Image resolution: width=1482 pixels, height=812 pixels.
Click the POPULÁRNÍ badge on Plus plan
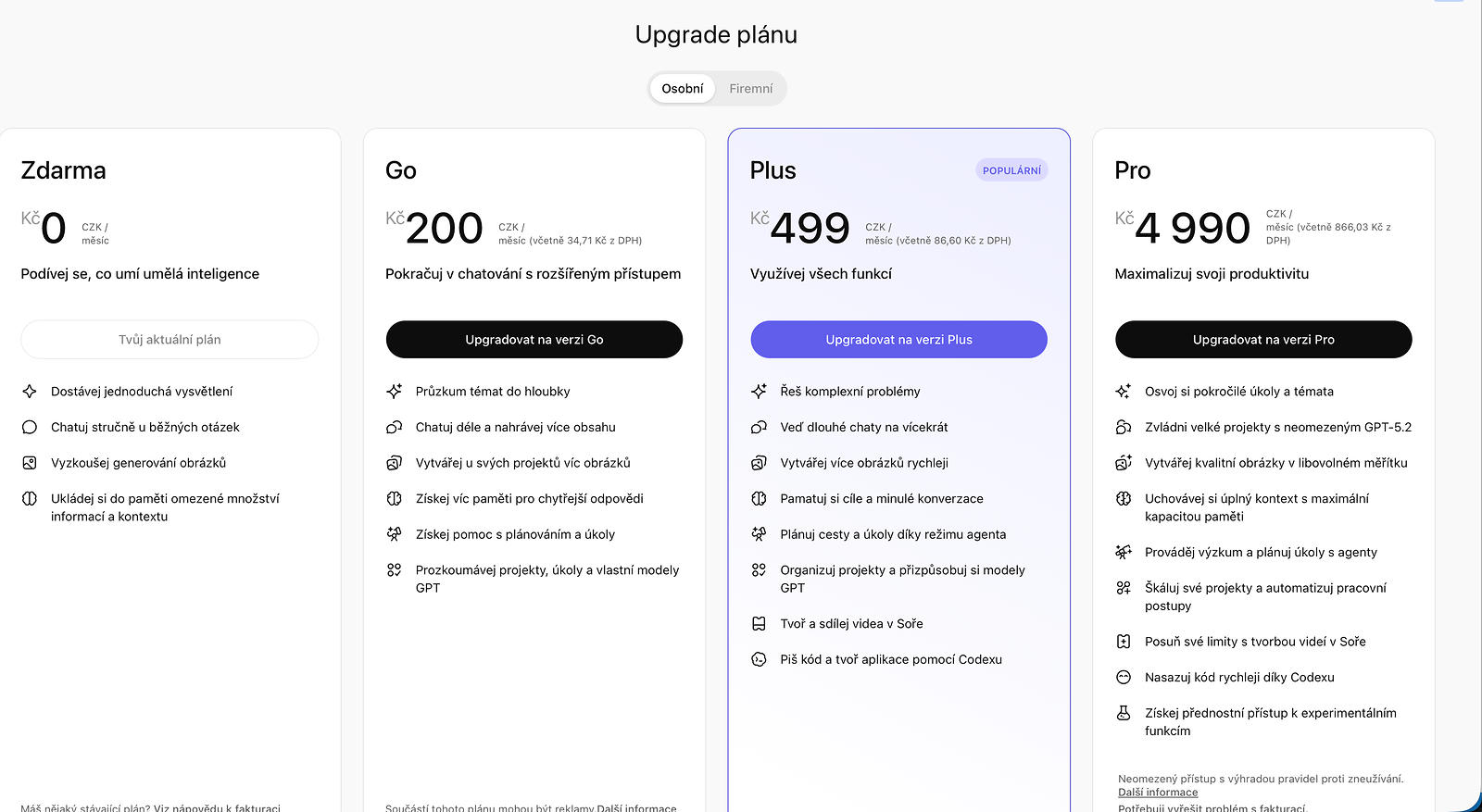tap(1011, 170)
